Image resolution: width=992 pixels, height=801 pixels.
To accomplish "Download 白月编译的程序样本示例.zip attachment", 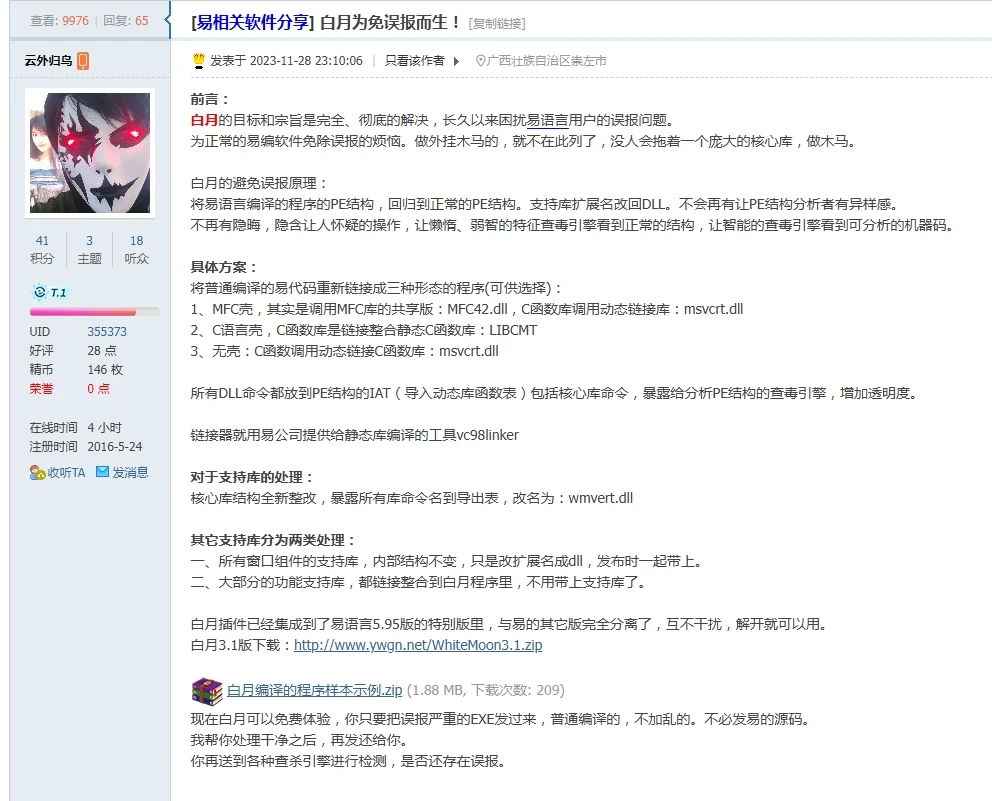I will click(x=314, y=690).
